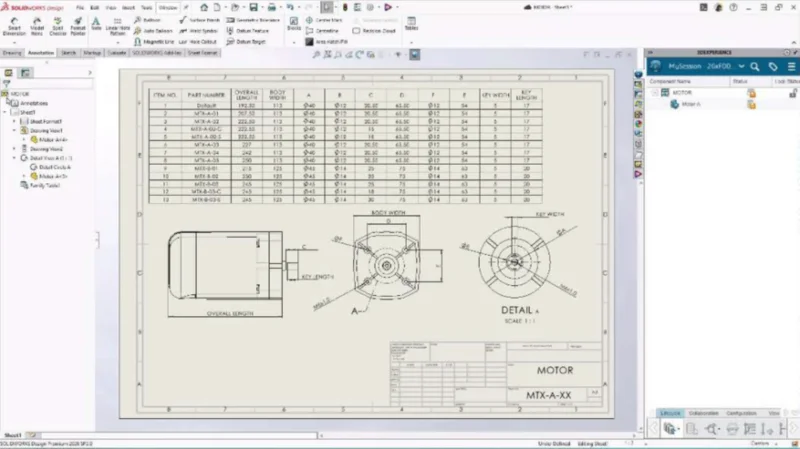Open the Tools menu

[146, 8]
